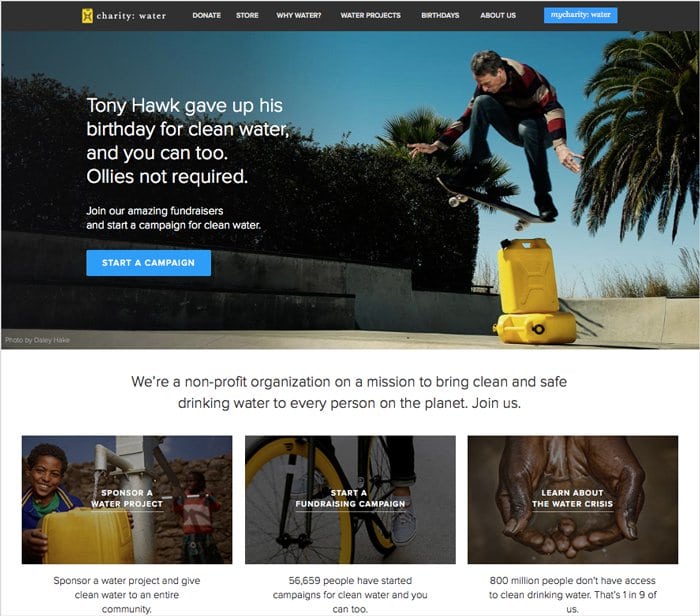Click the 56,659 people have started description
This screenshot has width=700, height=616.
click(x=350, y=595)
